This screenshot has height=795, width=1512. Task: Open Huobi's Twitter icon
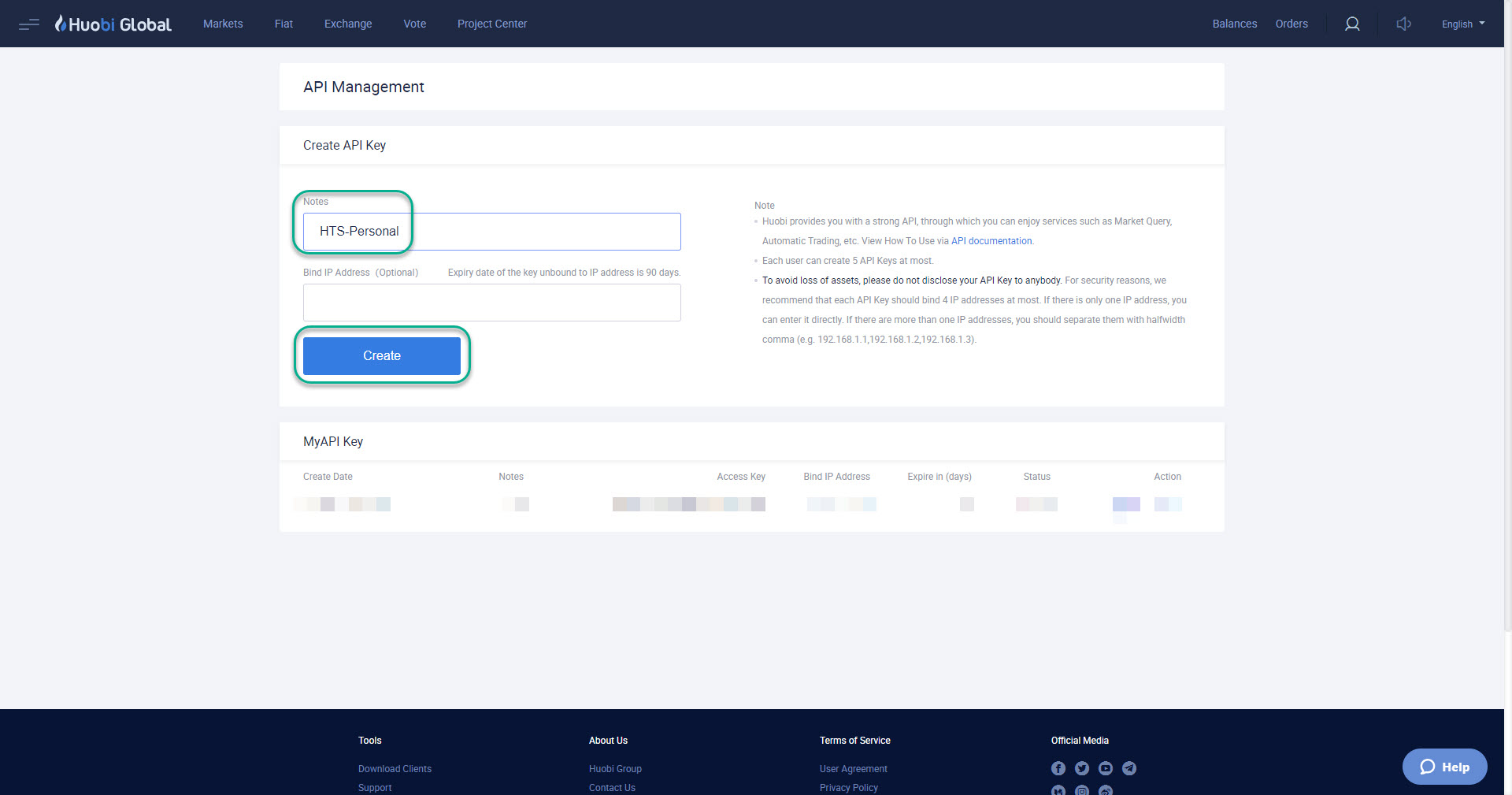click(x=1082, y=768)
